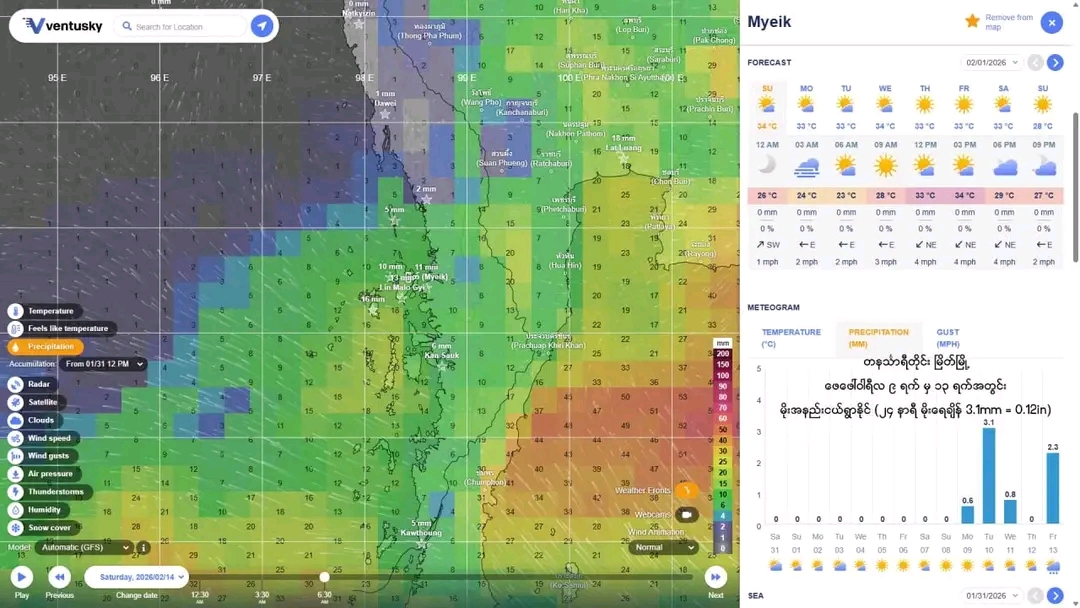Select the Thunderstorms layer icon
The width and height of the screenshot is (1080, 608).
tap(15, 492)
